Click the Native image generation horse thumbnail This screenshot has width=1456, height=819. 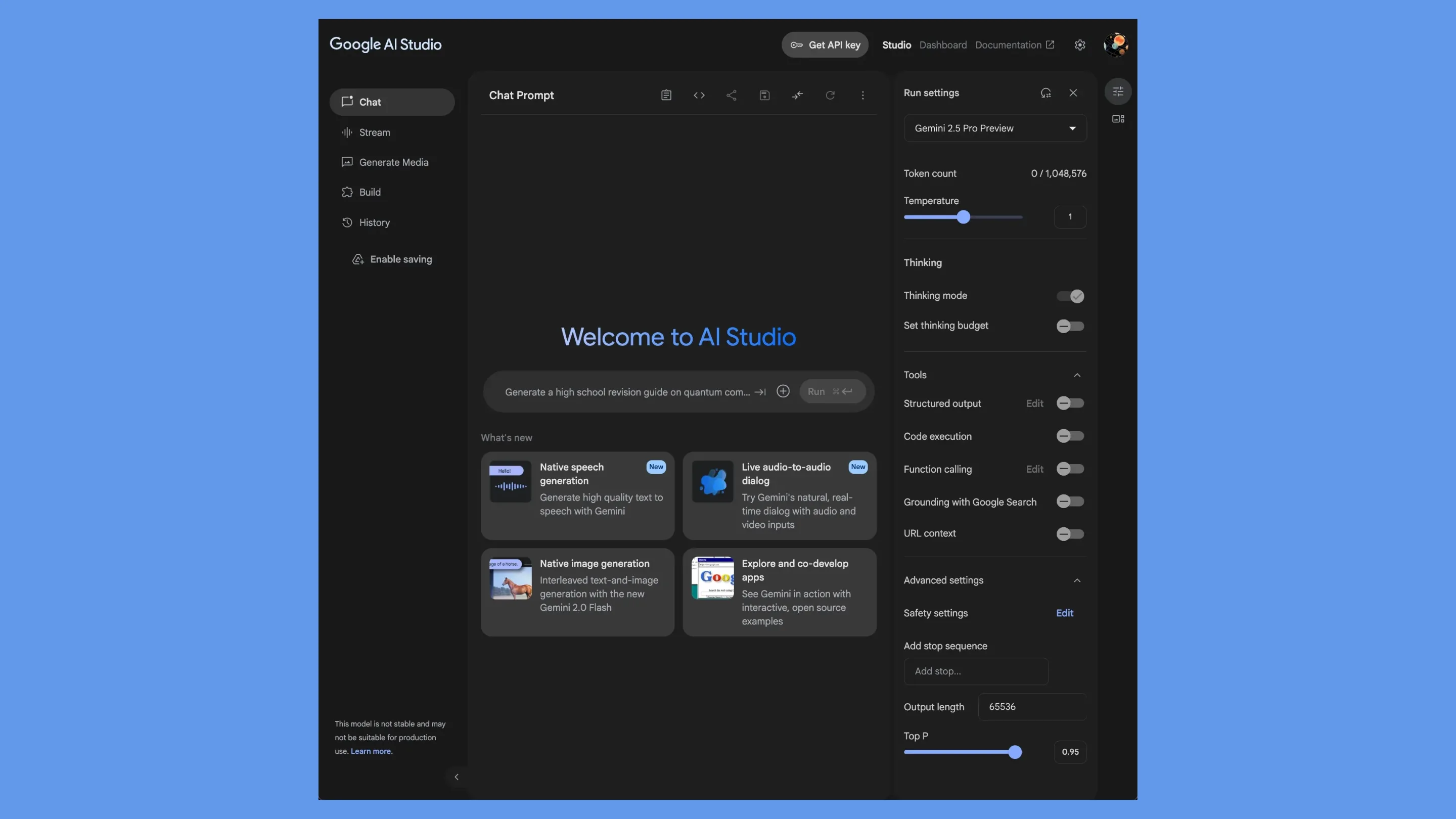pos(511,578)
